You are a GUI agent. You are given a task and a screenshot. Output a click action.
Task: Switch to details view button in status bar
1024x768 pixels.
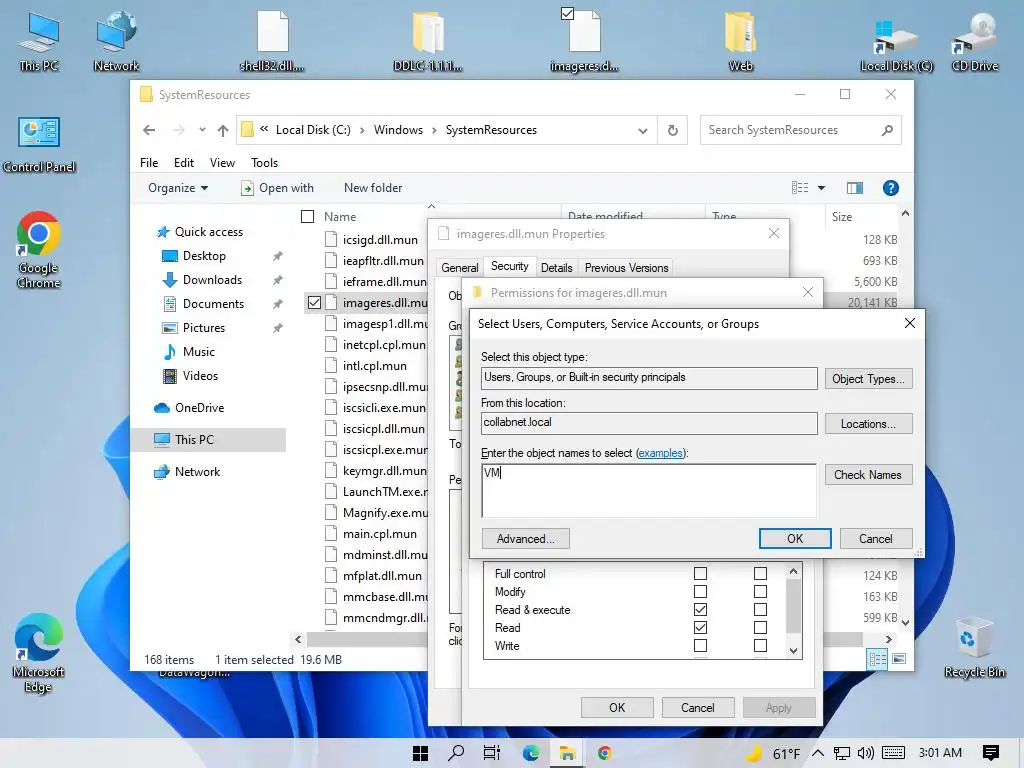pyautogui.click(x=877, y=659)
